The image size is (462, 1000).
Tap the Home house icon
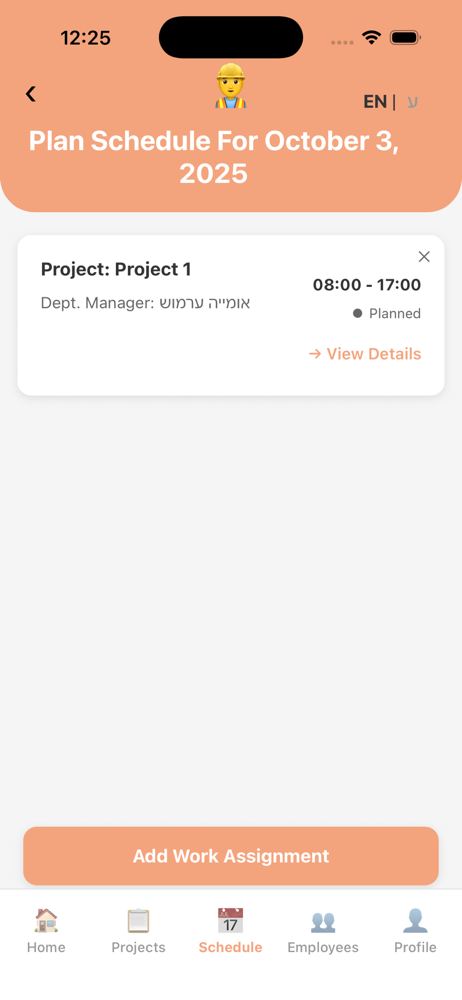[46, 921]
